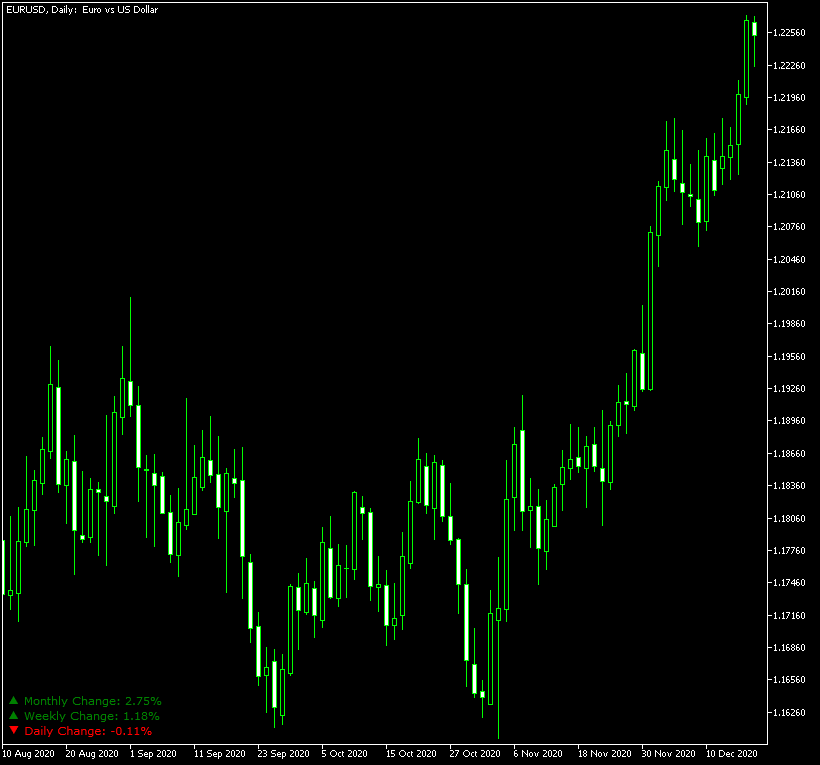Click the rightmost candlestick on the chart
This screenshot has height=765, width=820.
[x=754, y=30]
